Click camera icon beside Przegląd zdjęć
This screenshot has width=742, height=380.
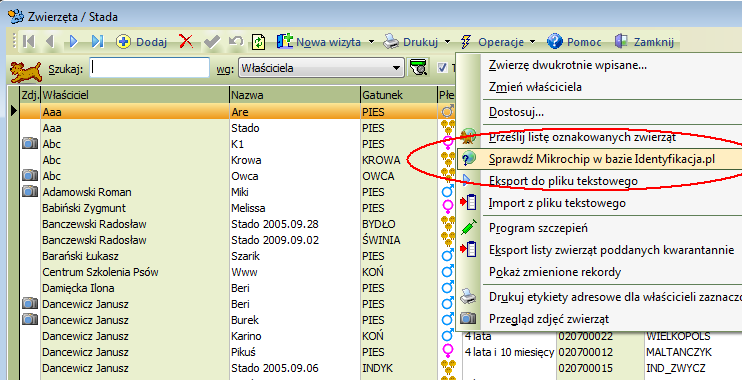tap(468, 318)
